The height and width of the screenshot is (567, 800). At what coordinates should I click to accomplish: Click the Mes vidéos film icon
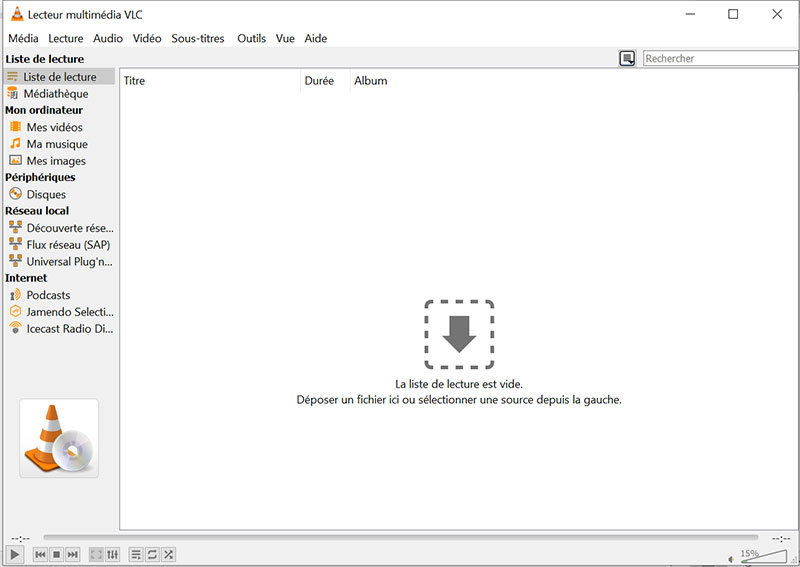[16, 127]
